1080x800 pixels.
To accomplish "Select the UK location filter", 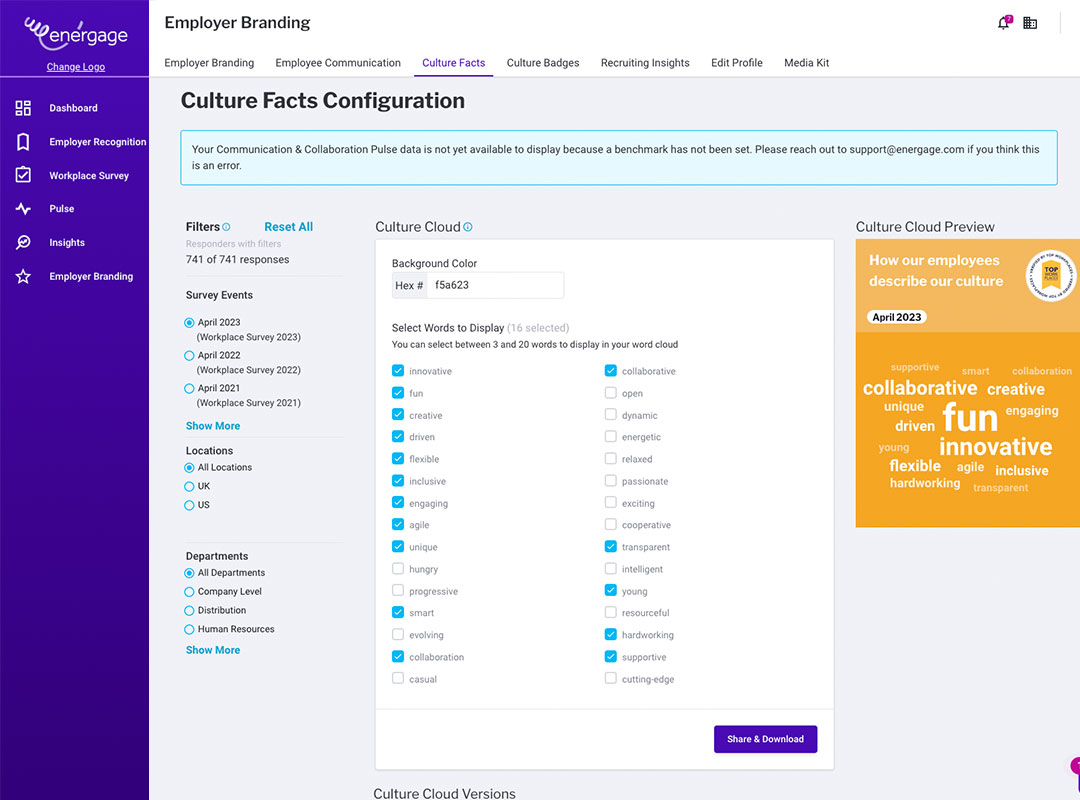I will (190, 486).
